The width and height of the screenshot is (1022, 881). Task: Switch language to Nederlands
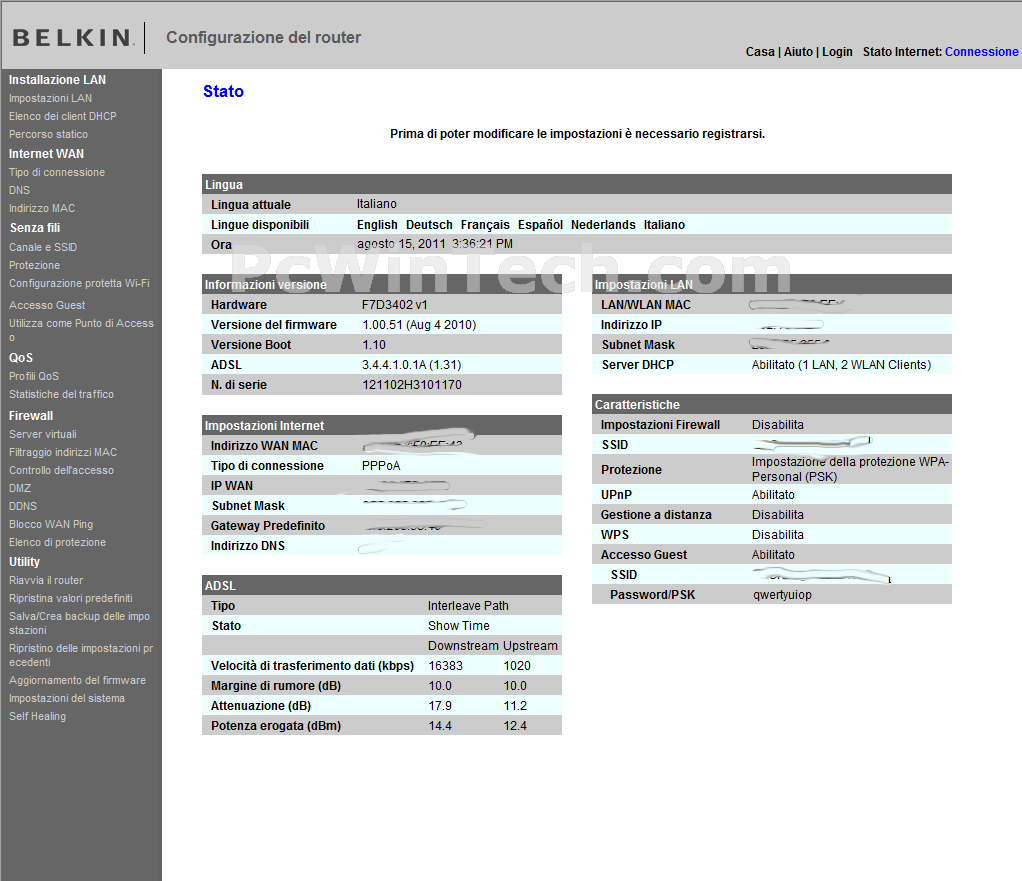coord(603,225)
